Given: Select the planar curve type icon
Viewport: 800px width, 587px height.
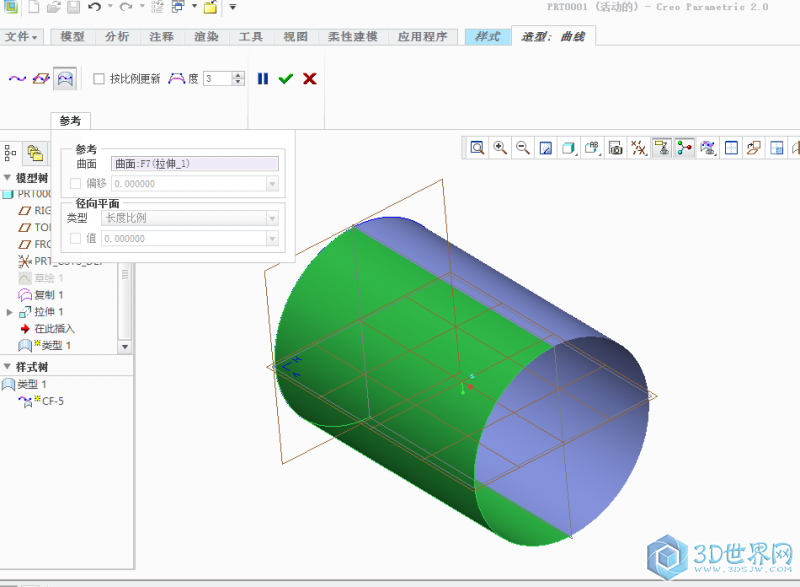Looking at the screenshot, I should pyautogui.click(x=41, y=79).
